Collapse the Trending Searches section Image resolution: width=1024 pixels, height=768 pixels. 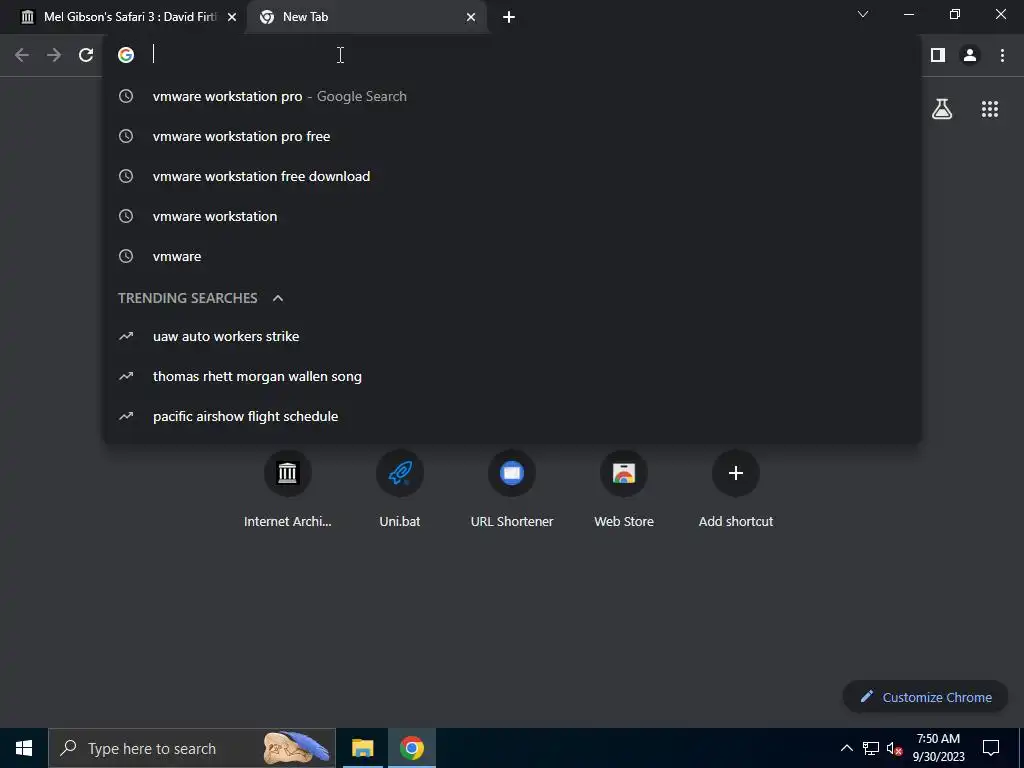pos(278,298)
